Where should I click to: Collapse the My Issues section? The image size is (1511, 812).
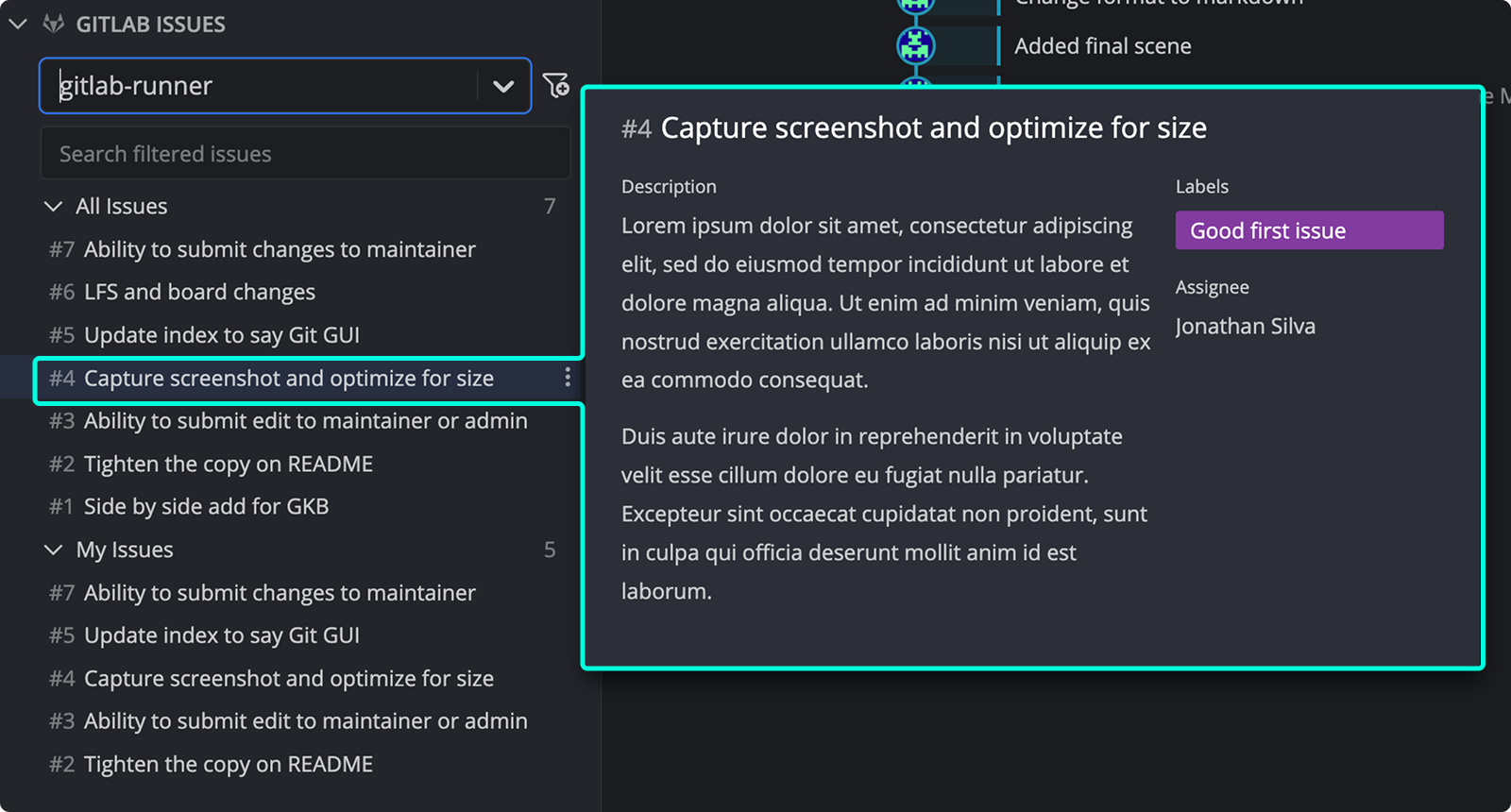click(52, 550)
